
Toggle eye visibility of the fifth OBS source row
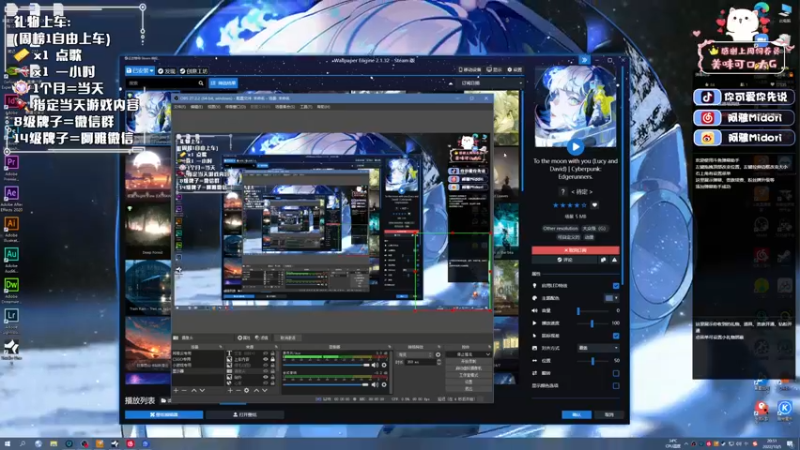(266, 377)
